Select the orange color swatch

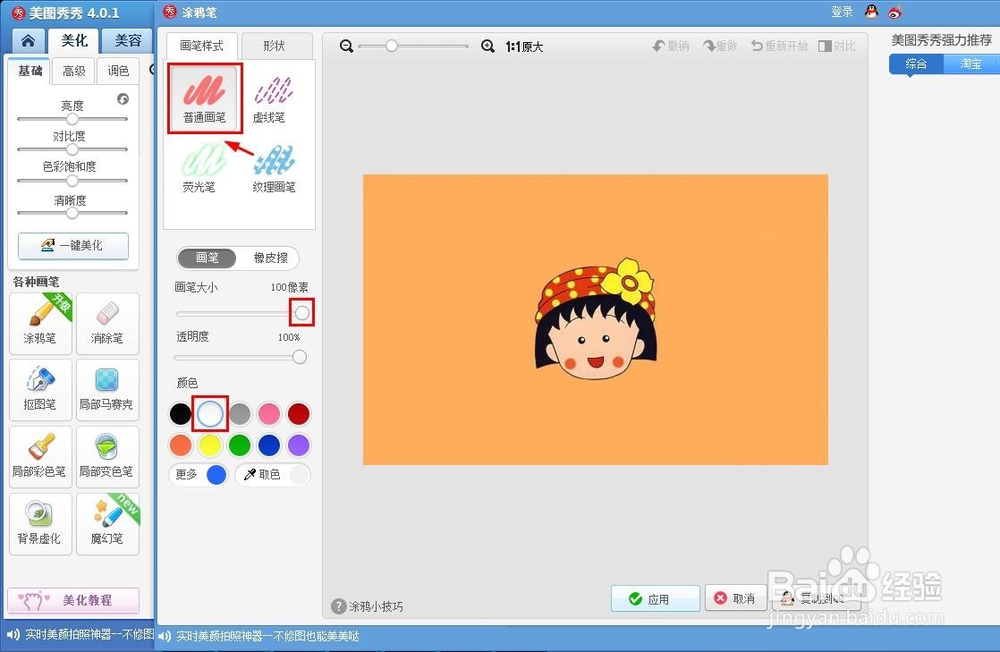pyautogui.click(x=180, y=445)
